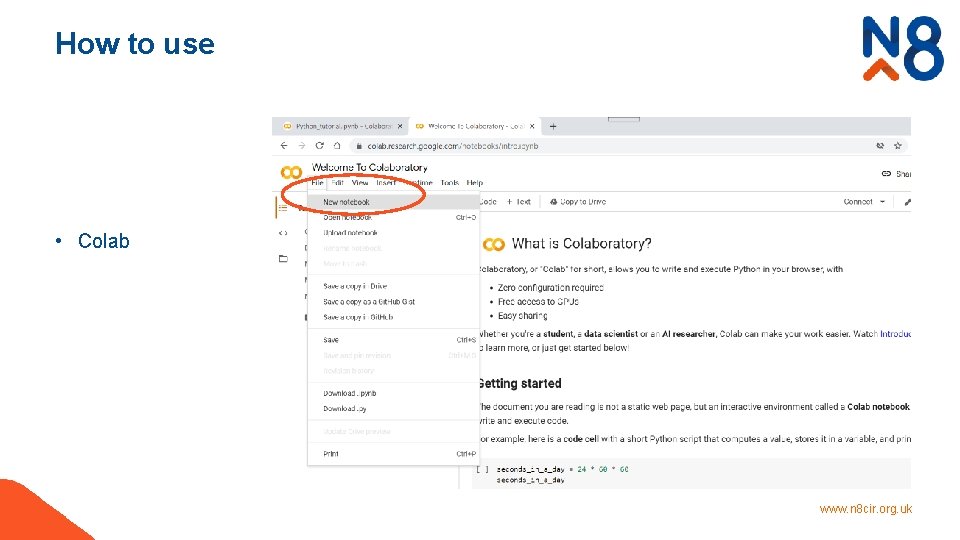Click the browser home icon
Image resolution: width=960 pixels, height=540 pixels.
pyautogui.click(x=337, y=146)
